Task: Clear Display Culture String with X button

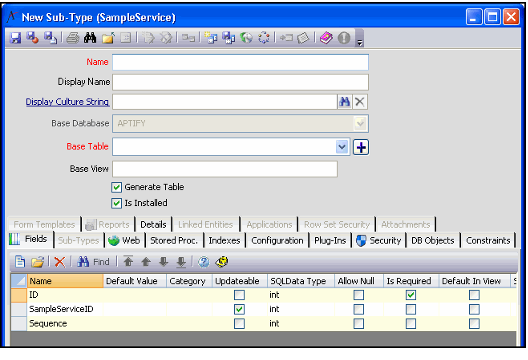Action: coord(360,102)
